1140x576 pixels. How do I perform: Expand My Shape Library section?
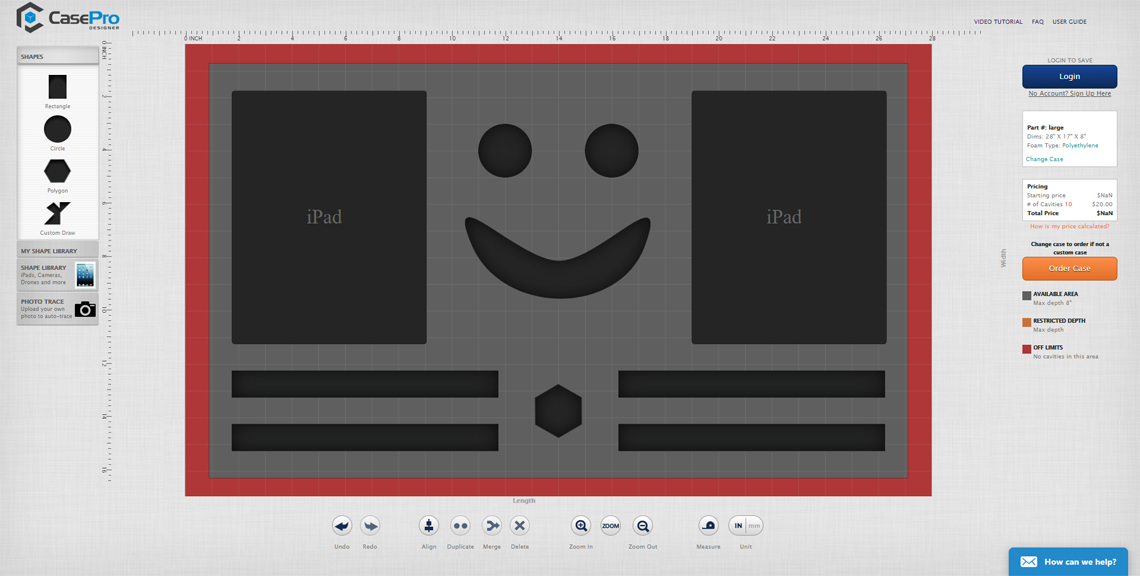coord(57,251)
